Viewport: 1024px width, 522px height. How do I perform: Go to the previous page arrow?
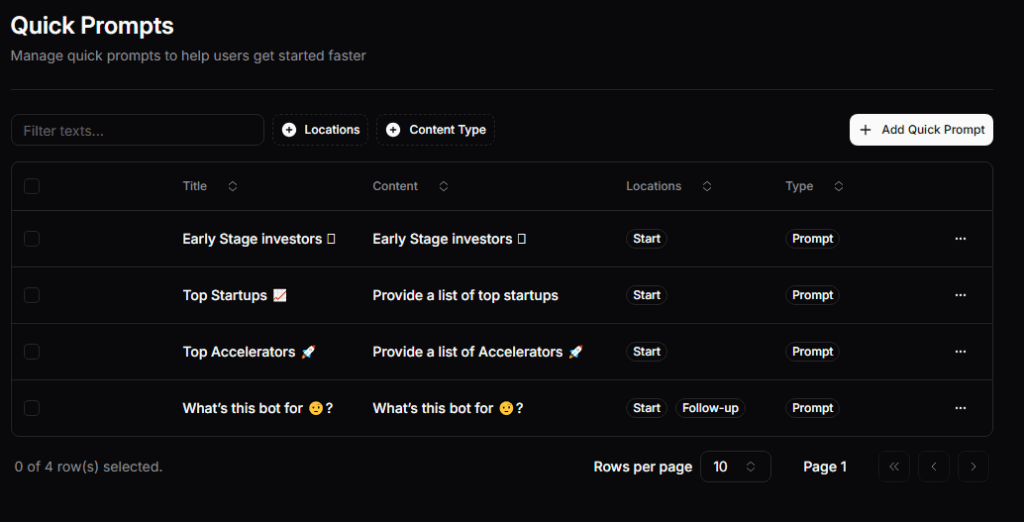(933, 467)
